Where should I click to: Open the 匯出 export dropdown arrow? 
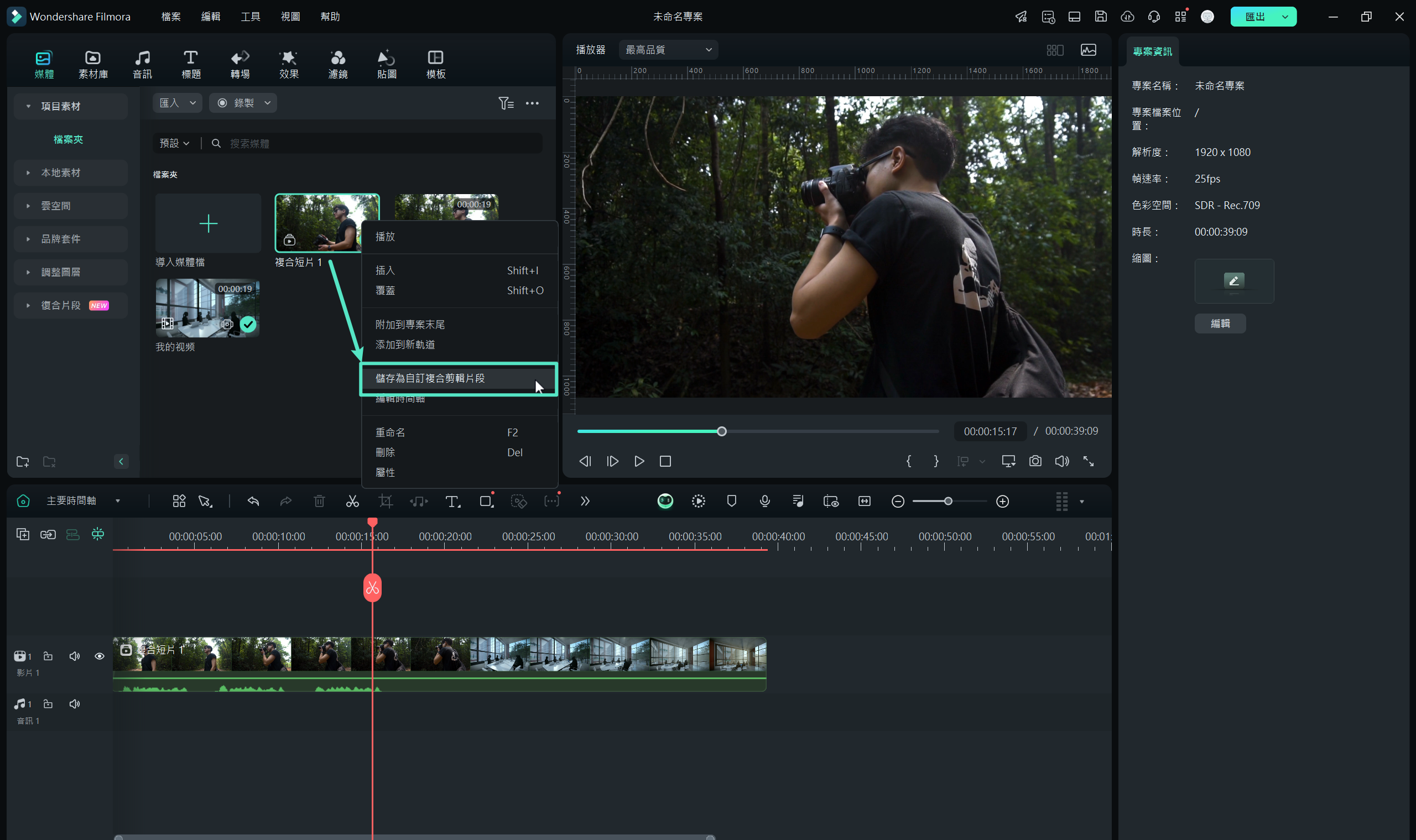[1285, 17]
